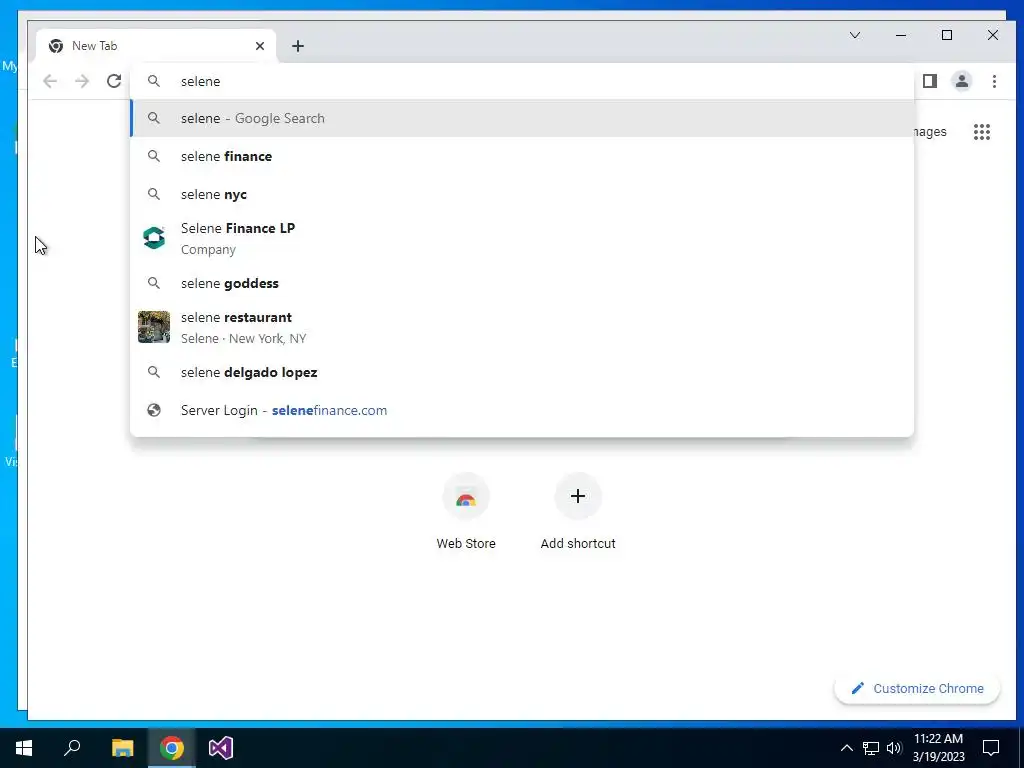The width and height of the screenshot is (1024, 768).
Task: Click search icon beside 'selene goddess'
Action: click(154, 283)
